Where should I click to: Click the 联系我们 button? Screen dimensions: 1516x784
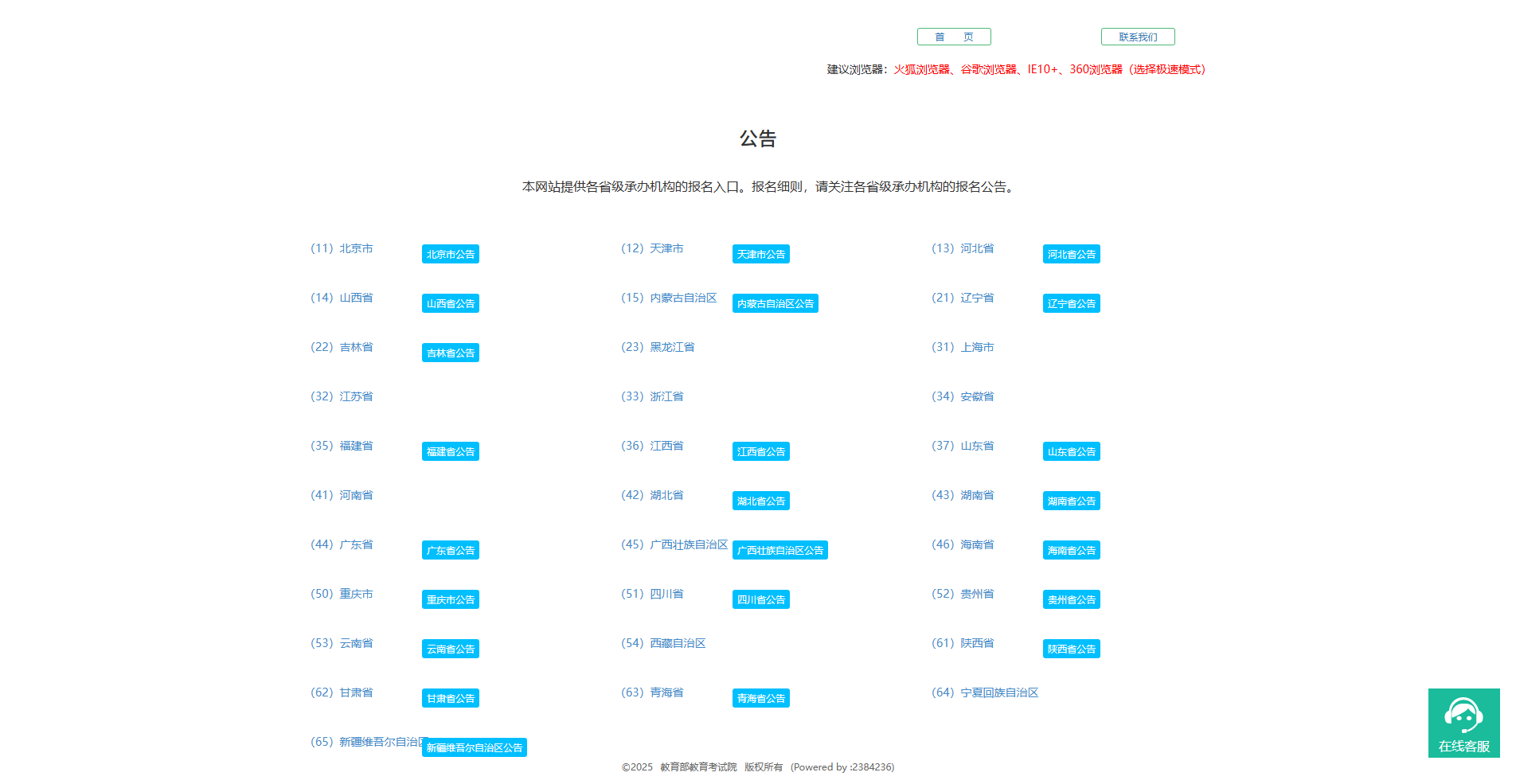[1137, 36]
